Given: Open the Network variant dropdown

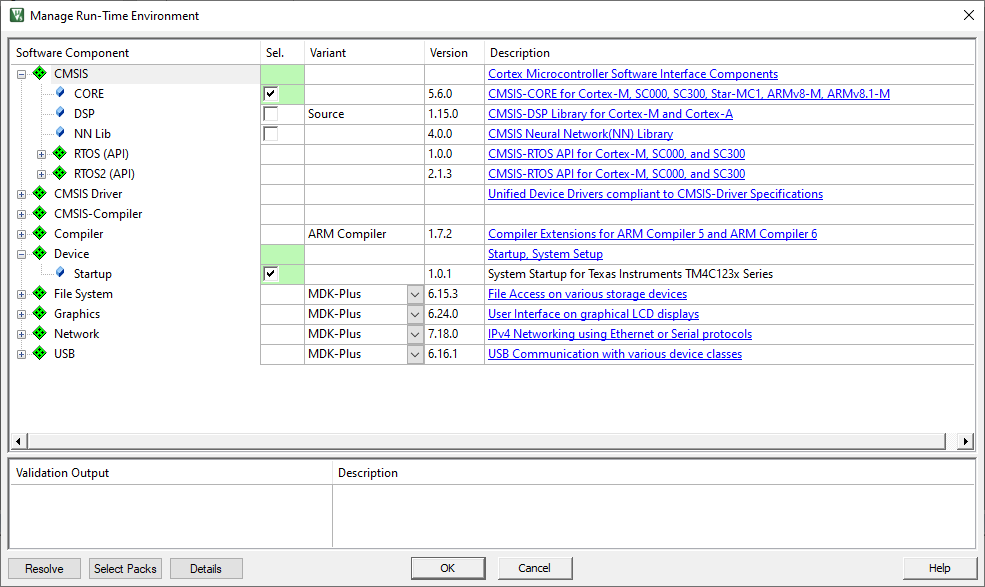Looking at the screenshot, I should point(416,334).
